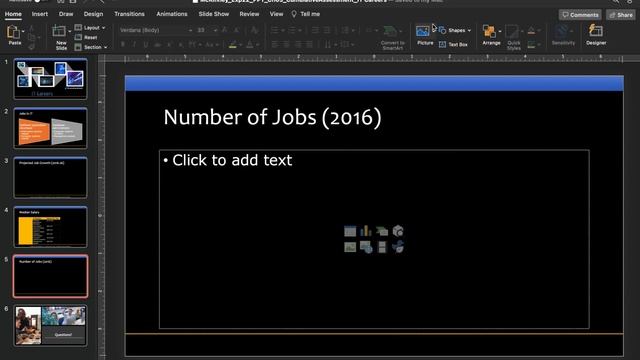Open the Section dropdown
The width and height of the screenshot is (640, 360).
(x=91, y=47)
